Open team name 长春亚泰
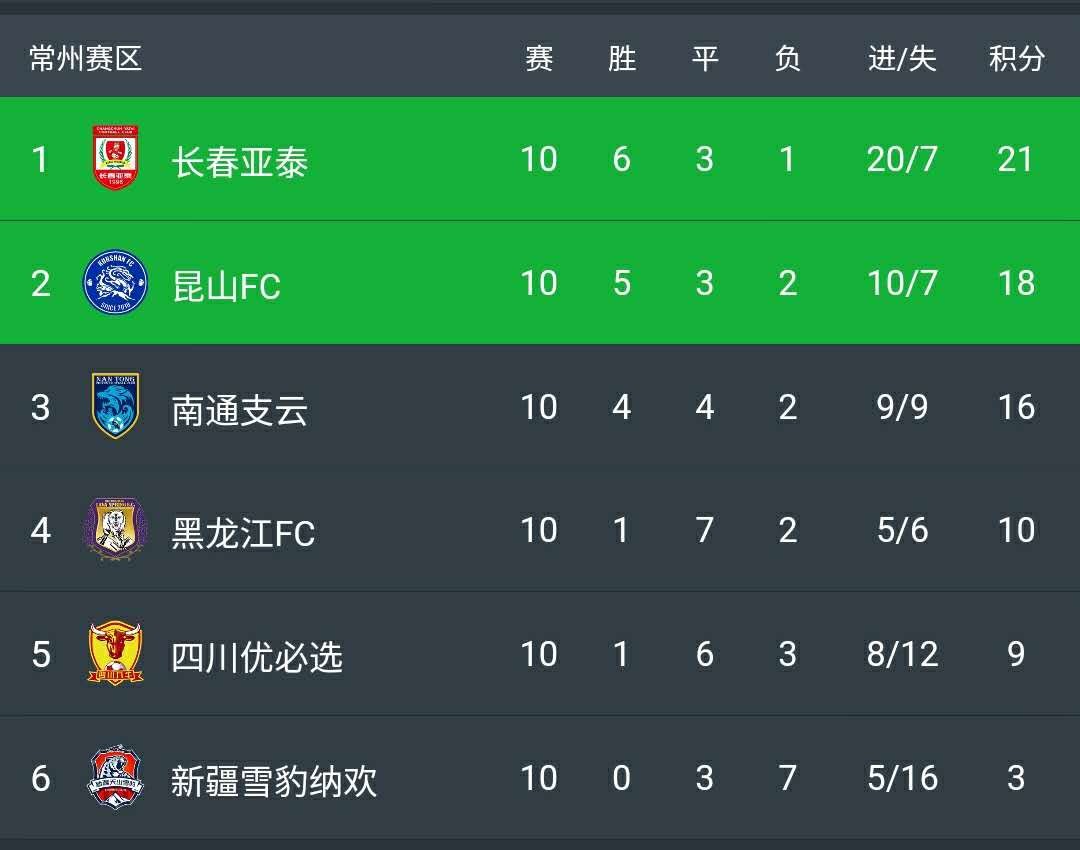Screen dimensions: 1080x850 pyautogui.click(x=239, y=160)
